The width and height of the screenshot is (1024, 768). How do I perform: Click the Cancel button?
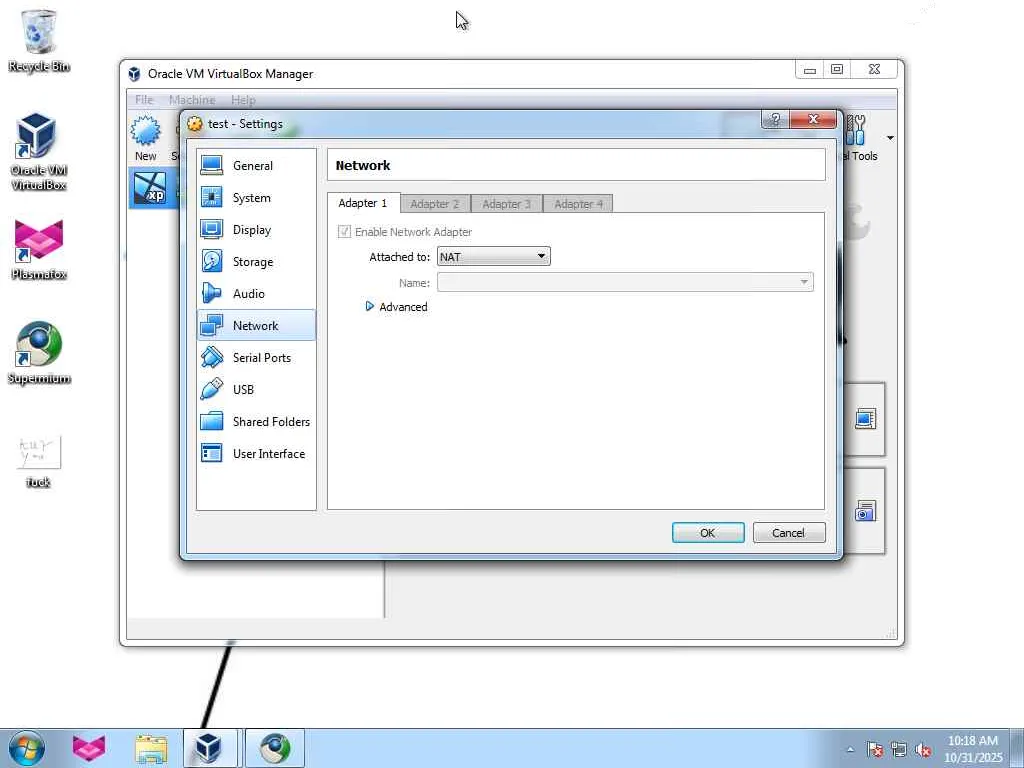[788, 532]
